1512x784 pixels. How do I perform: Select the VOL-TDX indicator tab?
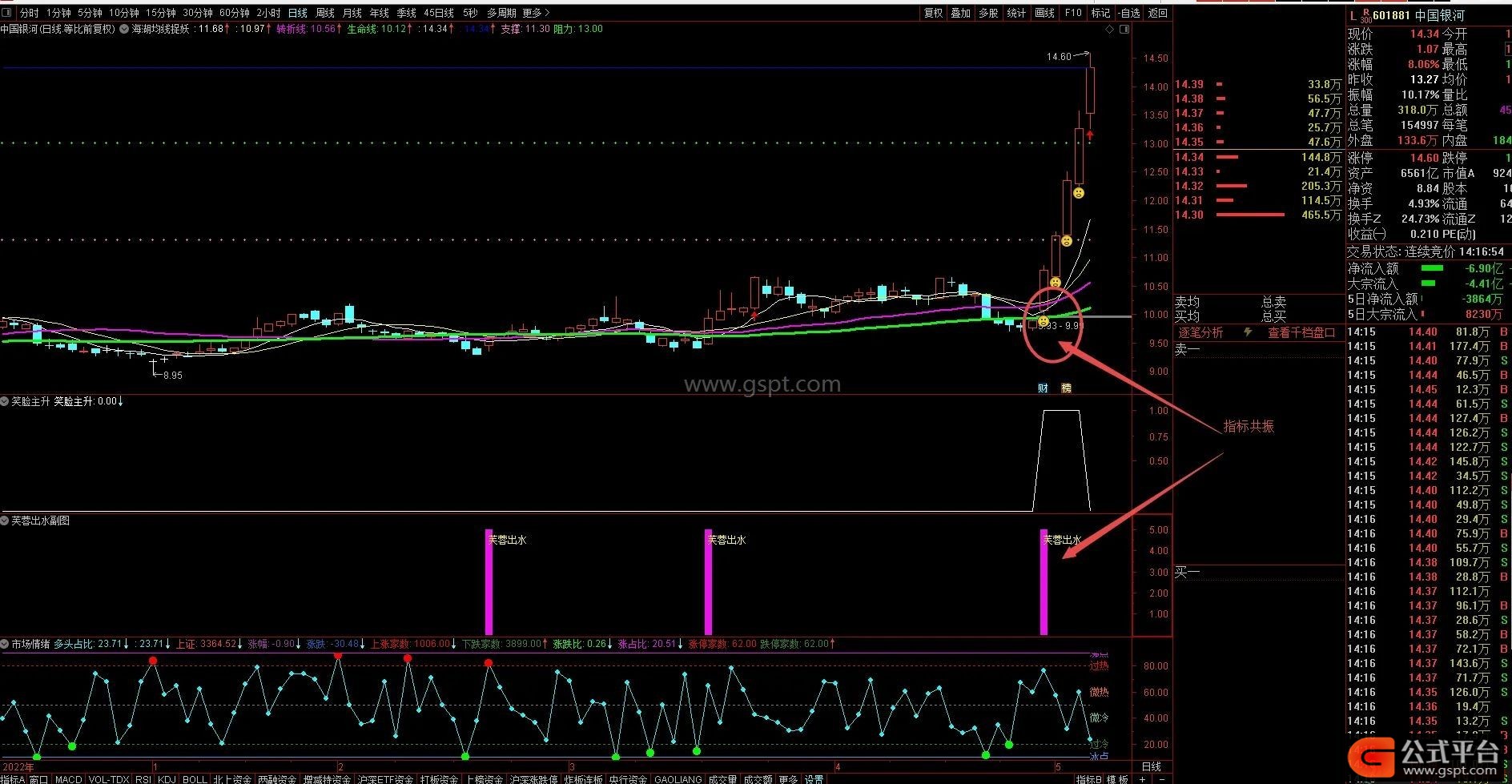(x=109, y=778)
